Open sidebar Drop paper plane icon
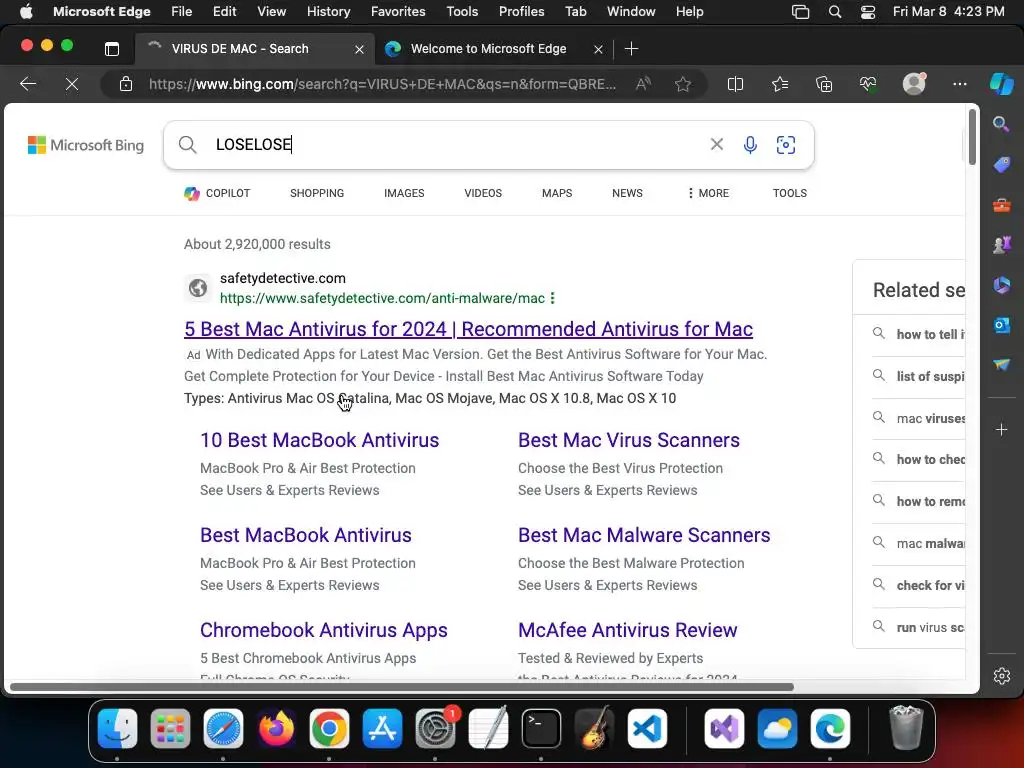1024x768 pixels. [x=1001, y=364]
